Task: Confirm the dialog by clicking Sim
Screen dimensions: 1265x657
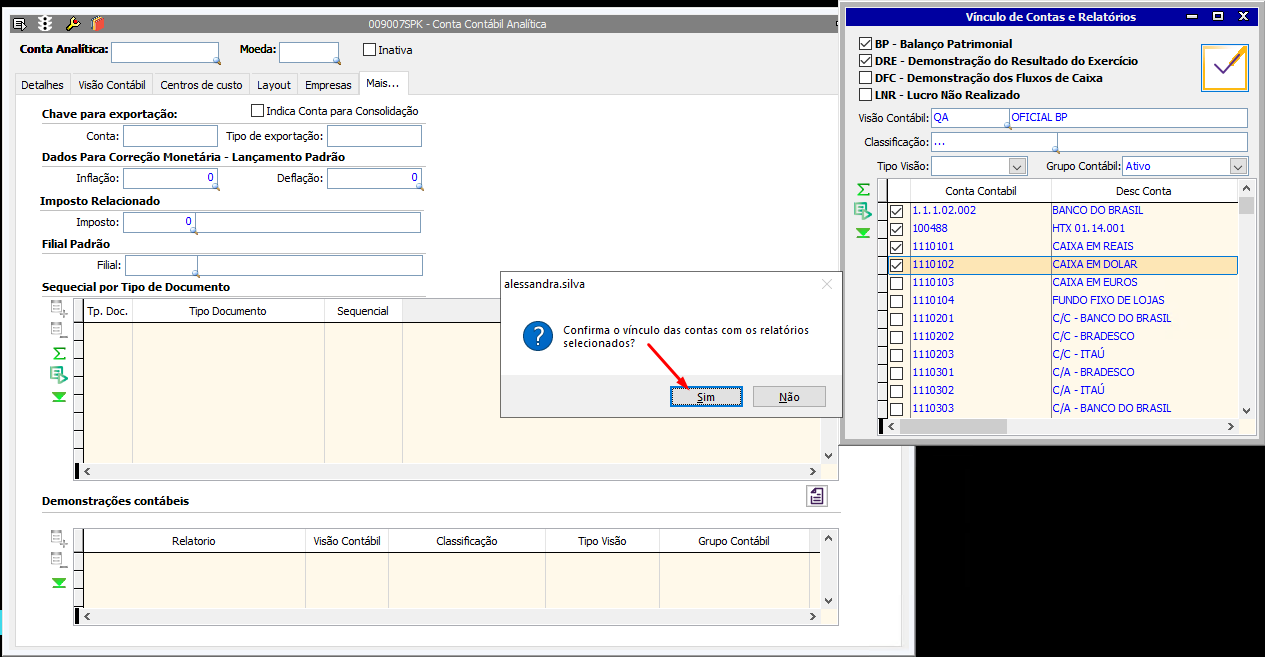Action: [706, 397]
